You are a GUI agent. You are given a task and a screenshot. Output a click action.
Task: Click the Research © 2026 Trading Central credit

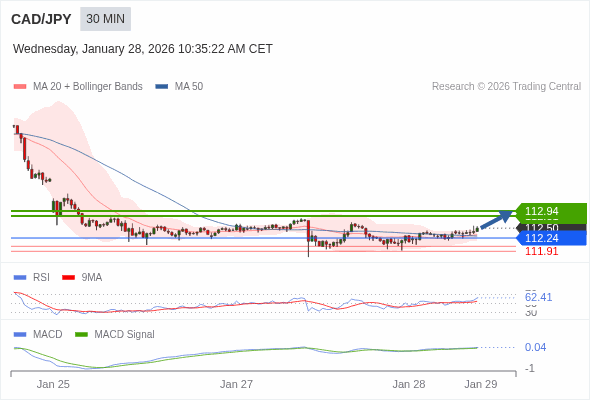[x=506, y=87]
